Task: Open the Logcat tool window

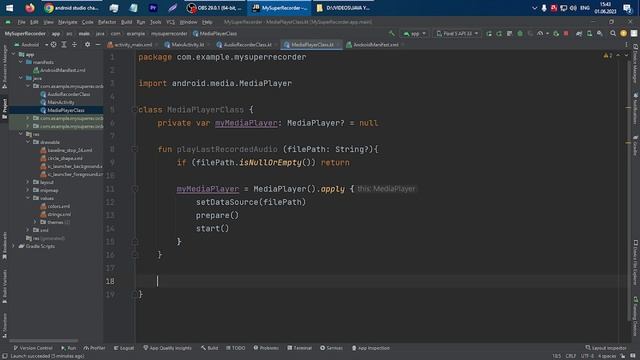Action: [124, 348]
